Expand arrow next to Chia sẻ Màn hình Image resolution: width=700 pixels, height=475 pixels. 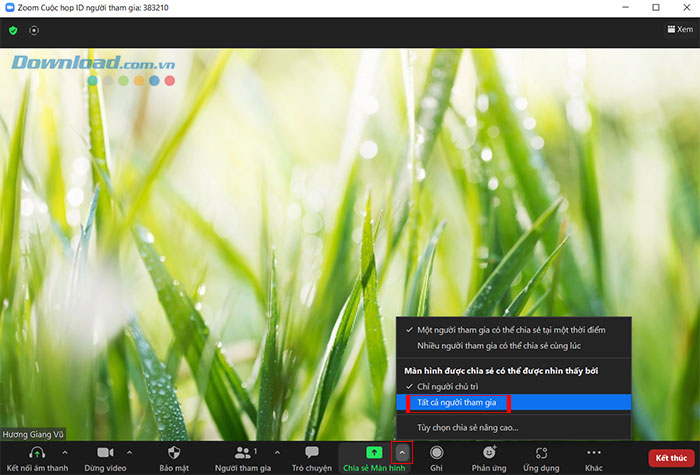401,453
